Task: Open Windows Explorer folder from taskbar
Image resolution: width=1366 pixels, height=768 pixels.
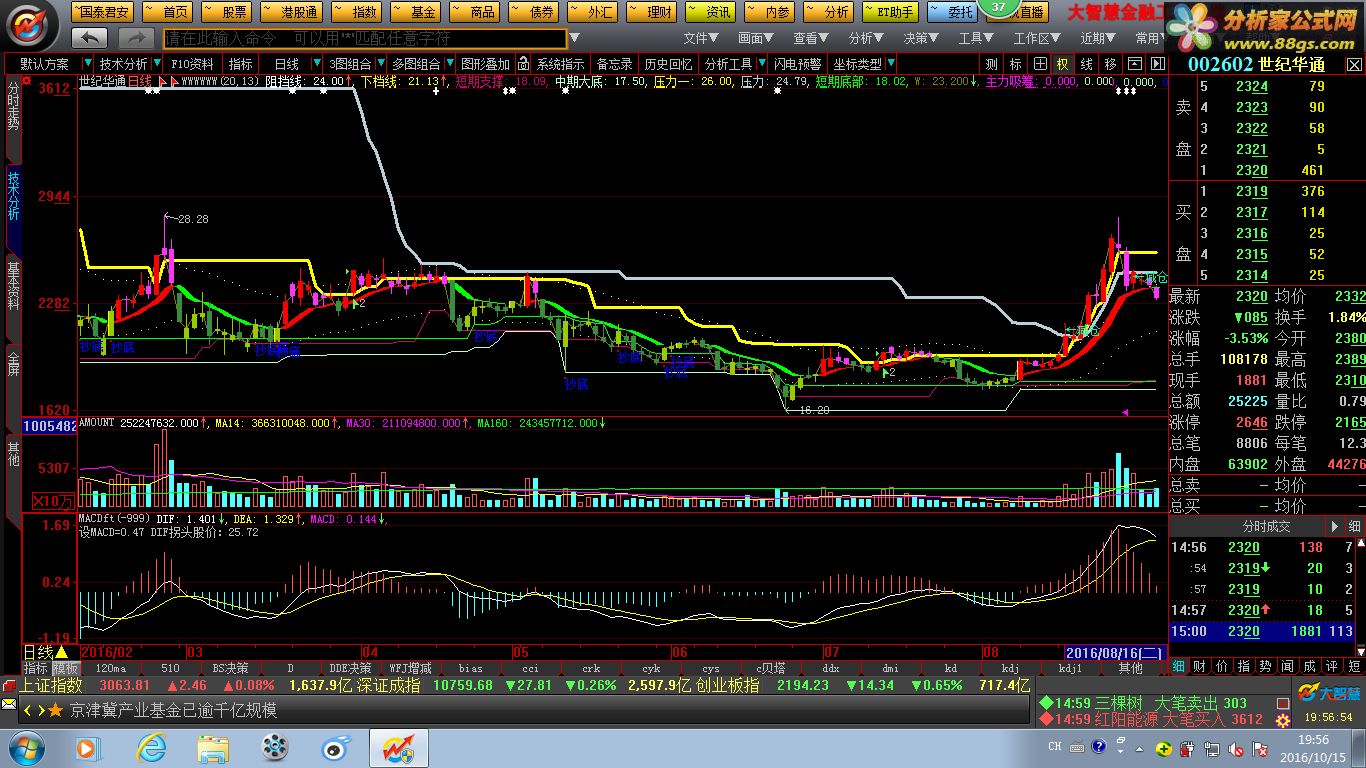Action: click(x=213, y=746)
